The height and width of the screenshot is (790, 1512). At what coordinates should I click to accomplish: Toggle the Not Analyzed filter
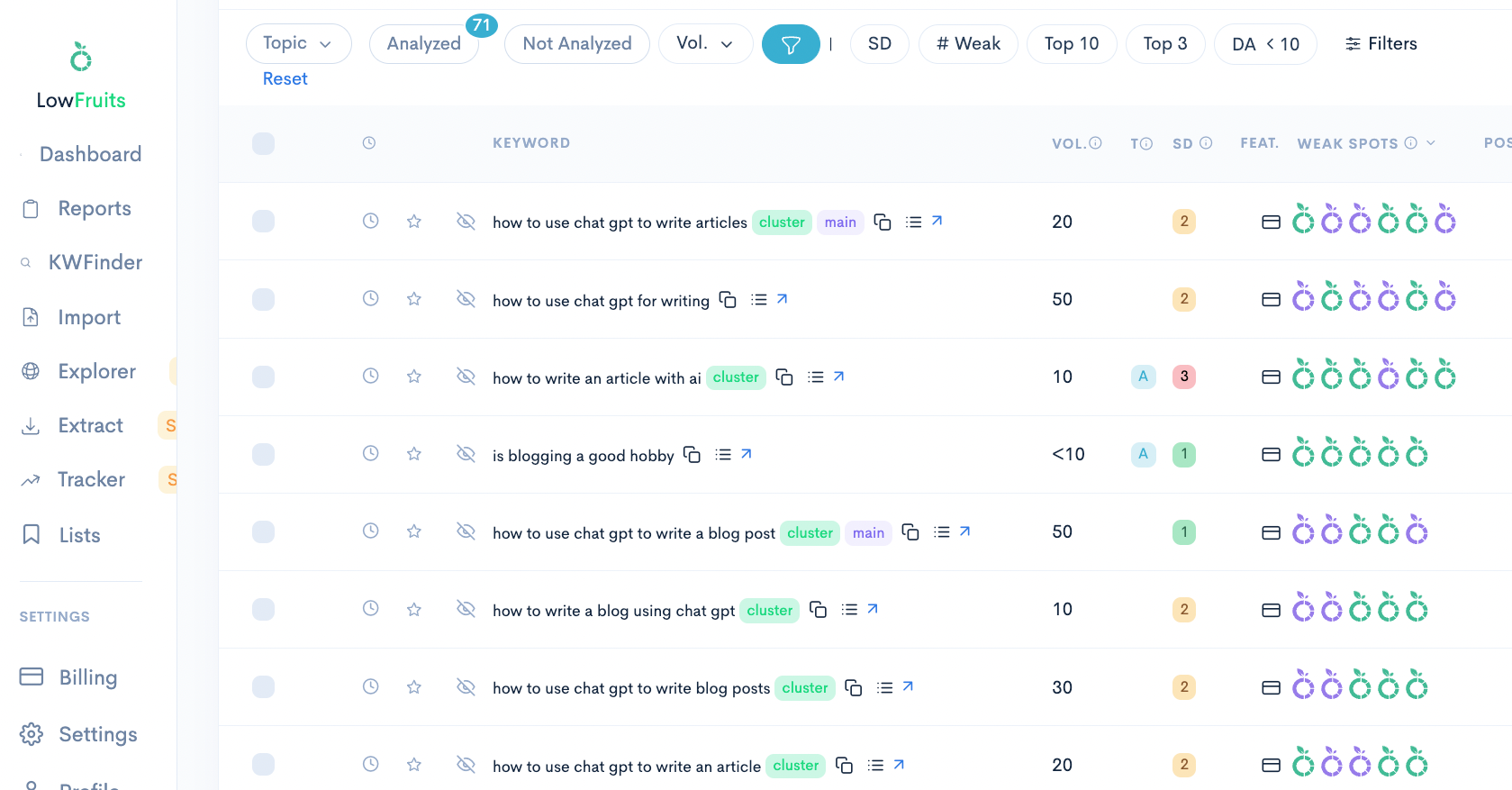point(576,43)
